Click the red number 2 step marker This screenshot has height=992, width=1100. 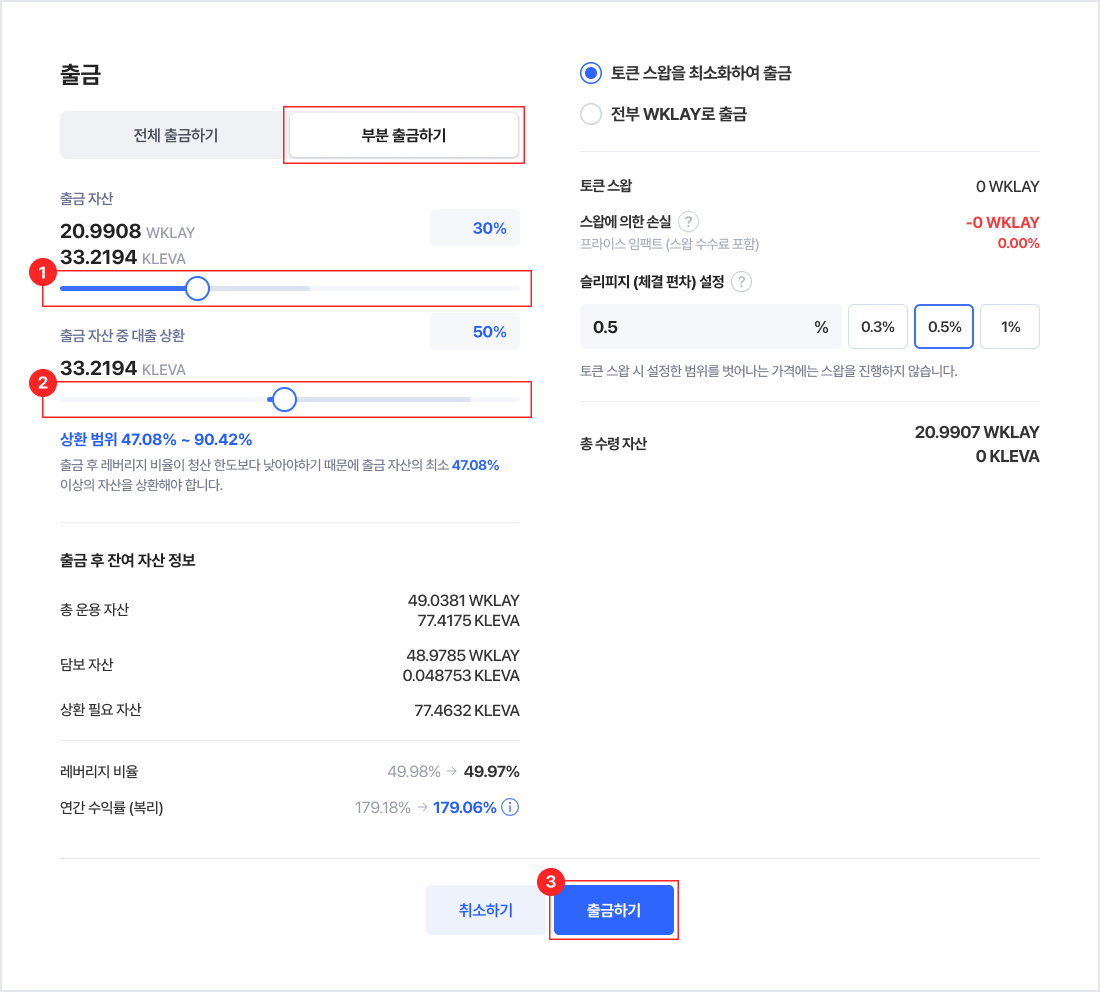(42, 381)
